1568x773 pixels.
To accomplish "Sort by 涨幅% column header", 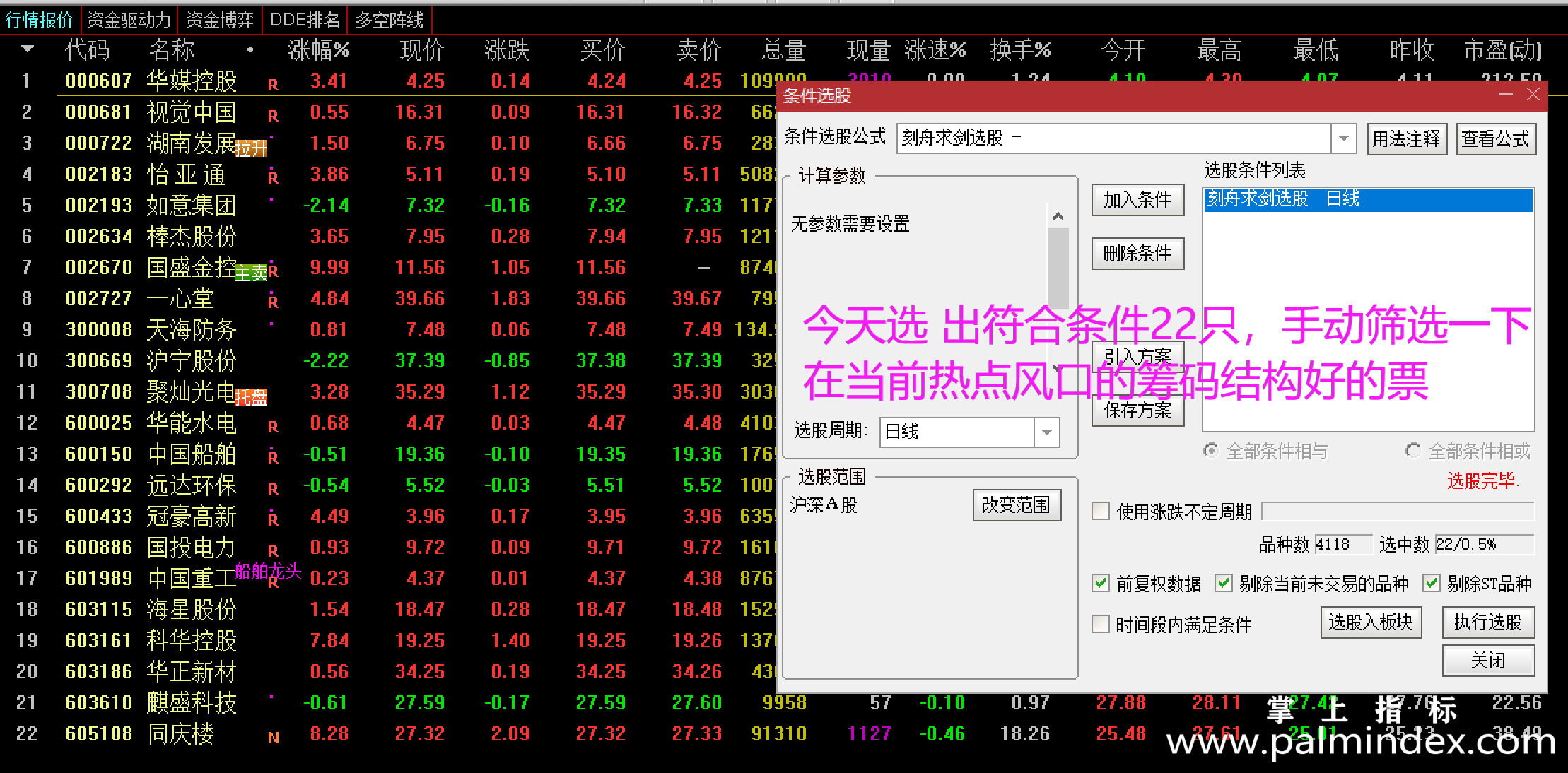I will (319, 50).
